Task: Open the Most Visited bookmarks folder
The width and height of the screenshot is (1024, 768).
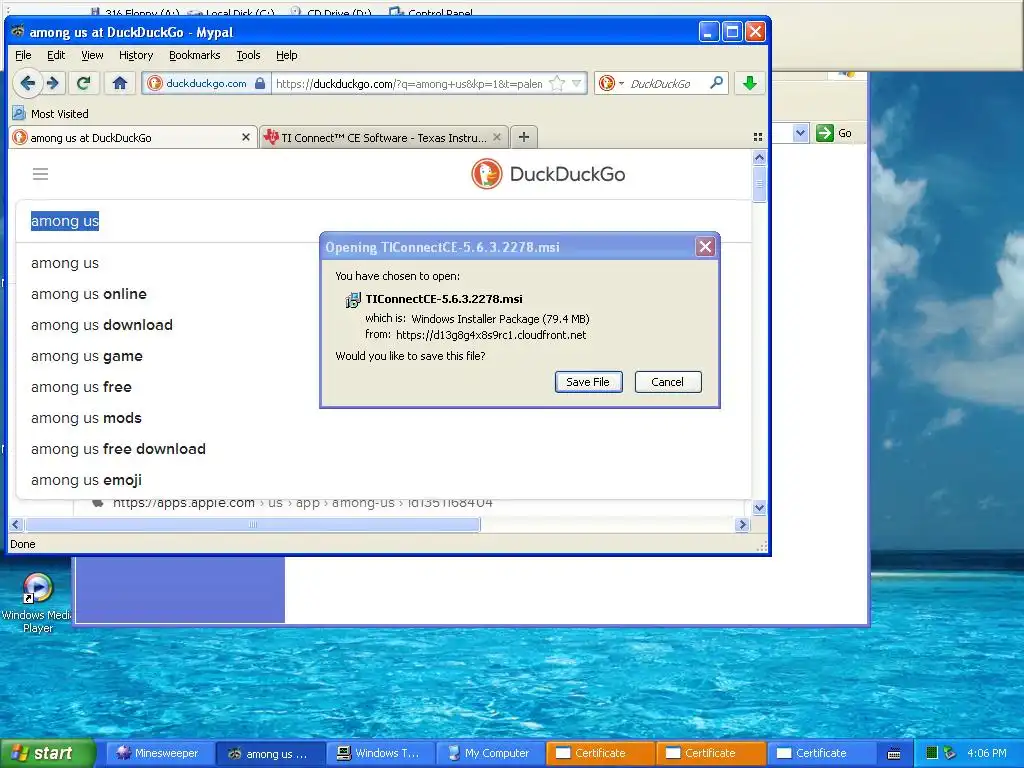Action: (x=50, y=114)
